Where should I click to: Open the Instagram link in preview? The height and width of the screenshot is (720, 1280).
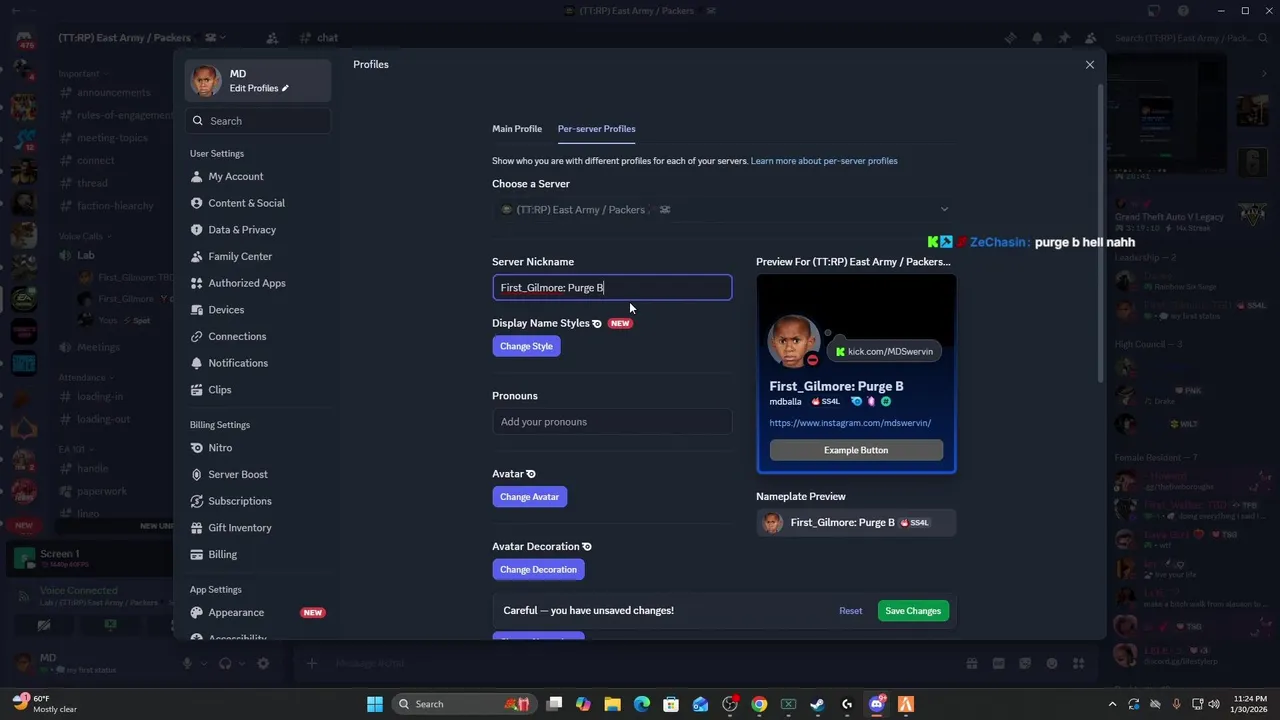850,423
